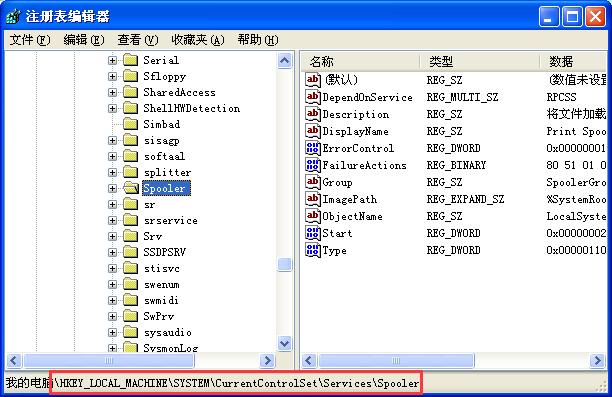Open the 编辑(E) menu

84,40
